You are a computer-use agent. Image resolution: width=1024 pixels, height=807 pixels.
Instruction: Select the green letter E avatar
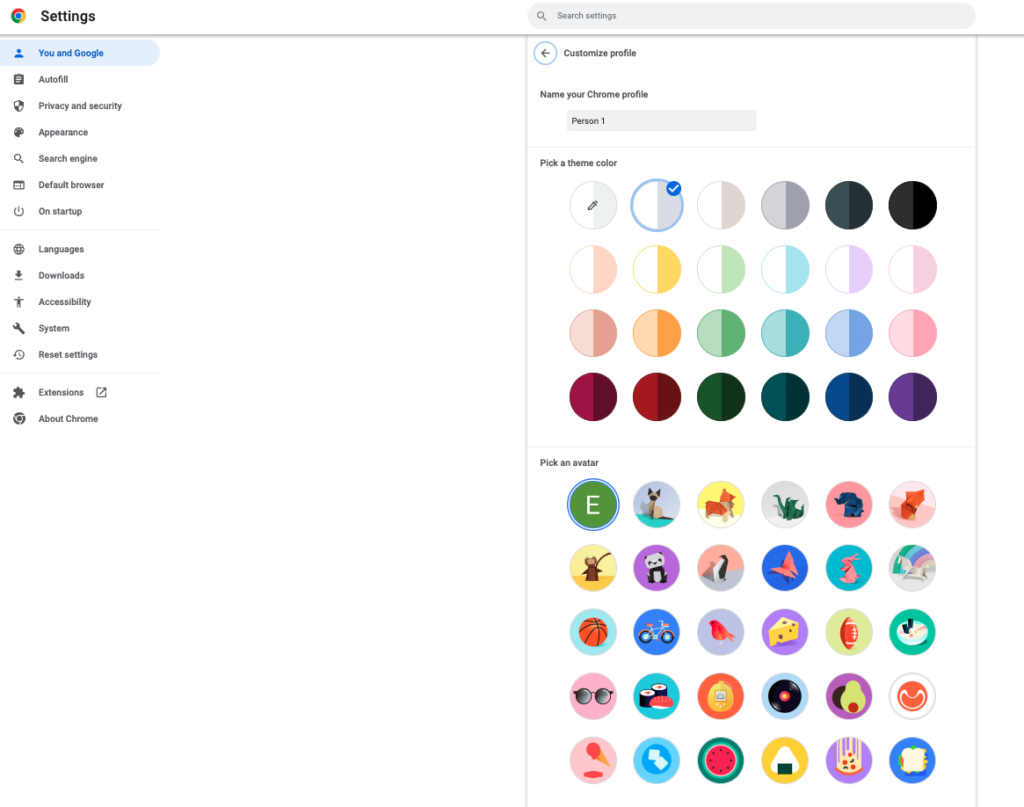tap(593, 505)
